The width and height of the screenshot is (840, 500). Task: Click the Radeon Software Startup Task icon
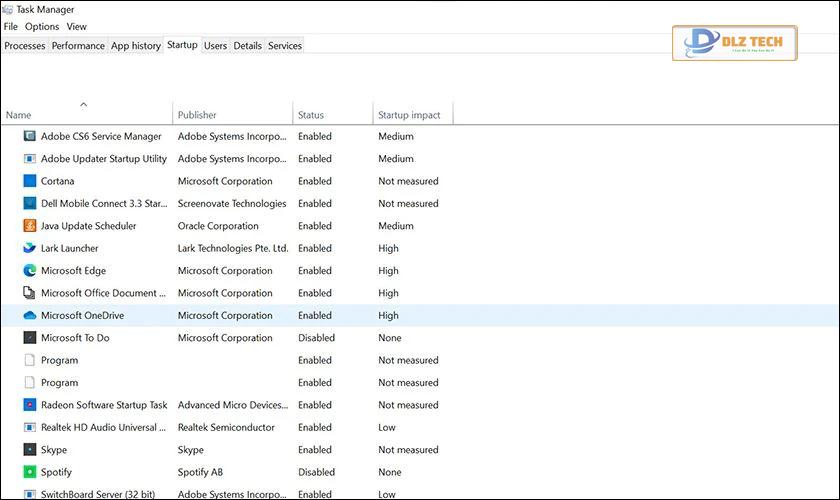click(29, 405)
